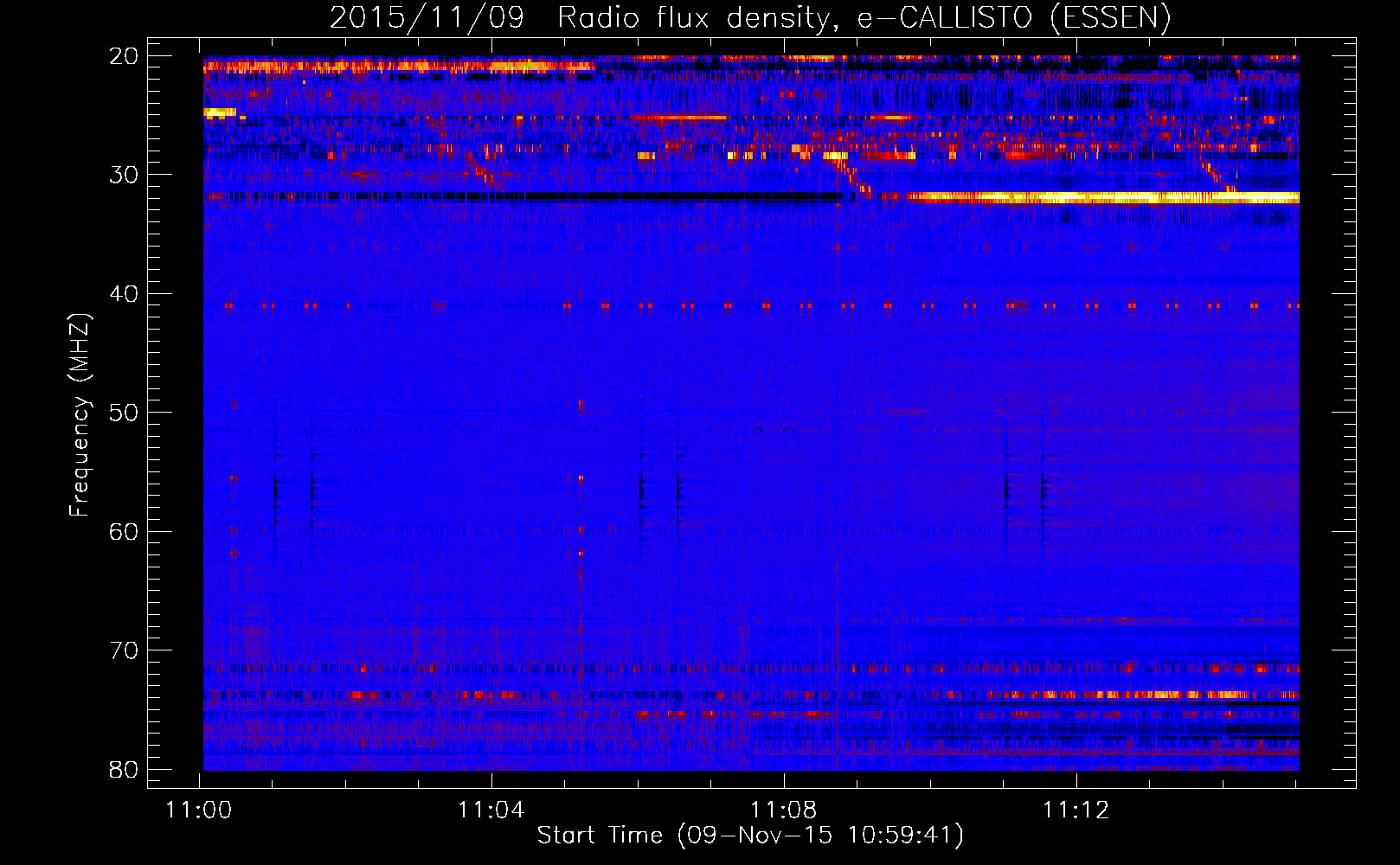Click the '20' frequency tick label
This screenshot has width=1400, height=865.
[125, 56]
